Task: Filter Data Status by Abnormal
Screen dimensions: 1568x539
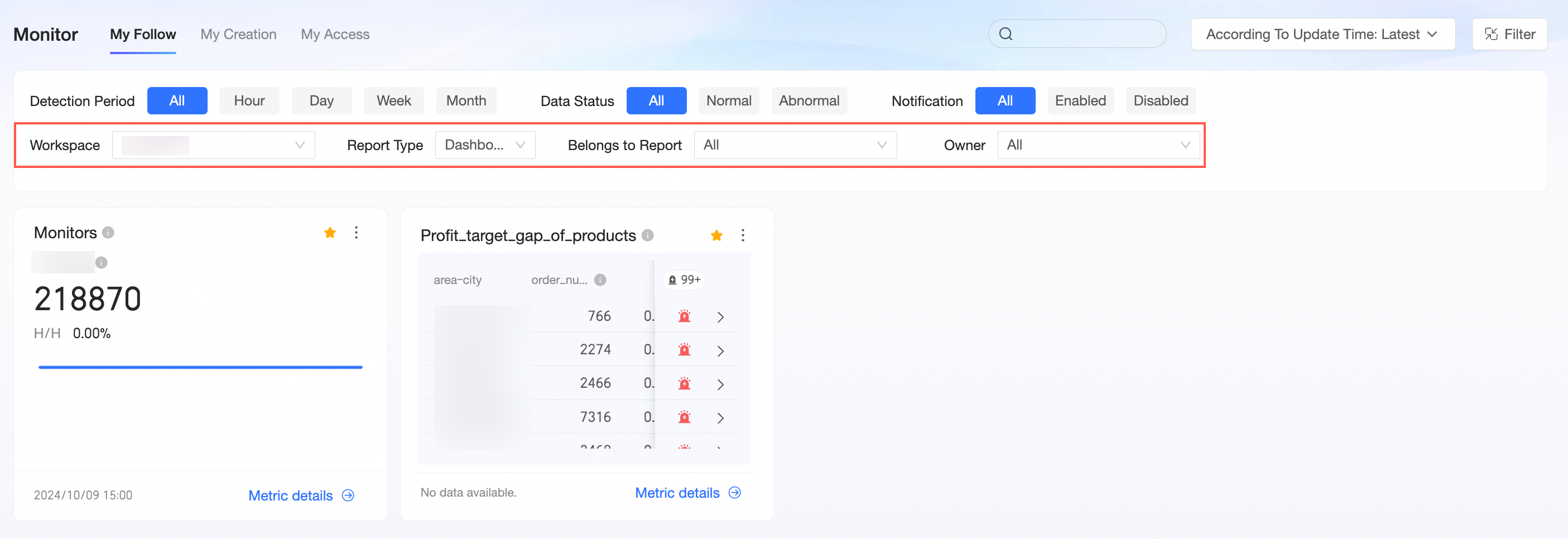Action: [x=809, y=100]
